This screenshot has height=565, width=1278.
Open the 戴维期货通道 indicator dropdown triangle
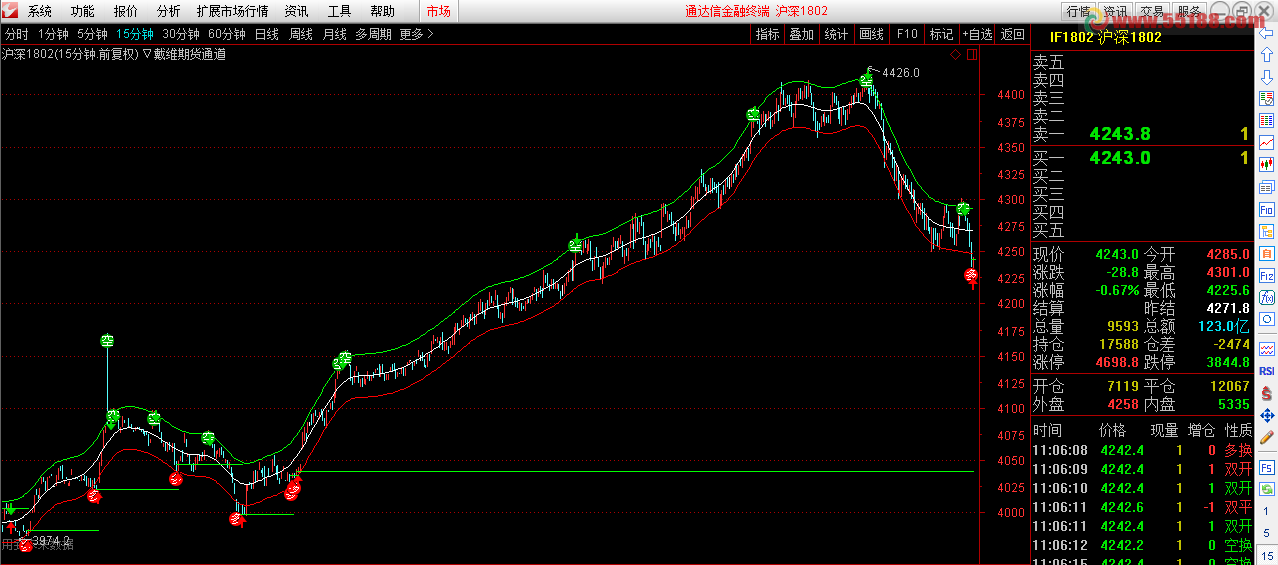[x=146, y=54]
